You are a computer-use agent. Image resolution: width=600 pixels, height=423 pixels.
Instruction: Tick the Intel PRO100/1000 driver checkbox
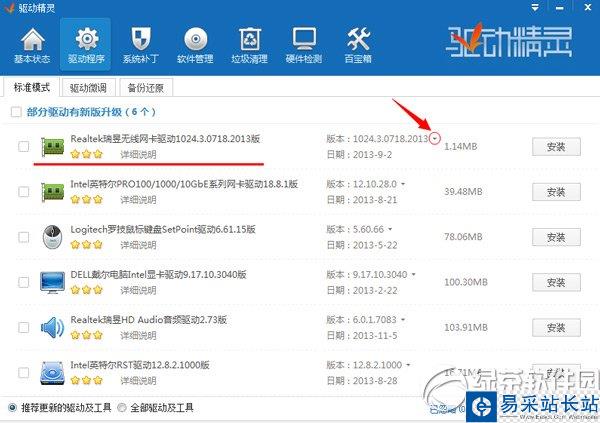click(24, 191)
